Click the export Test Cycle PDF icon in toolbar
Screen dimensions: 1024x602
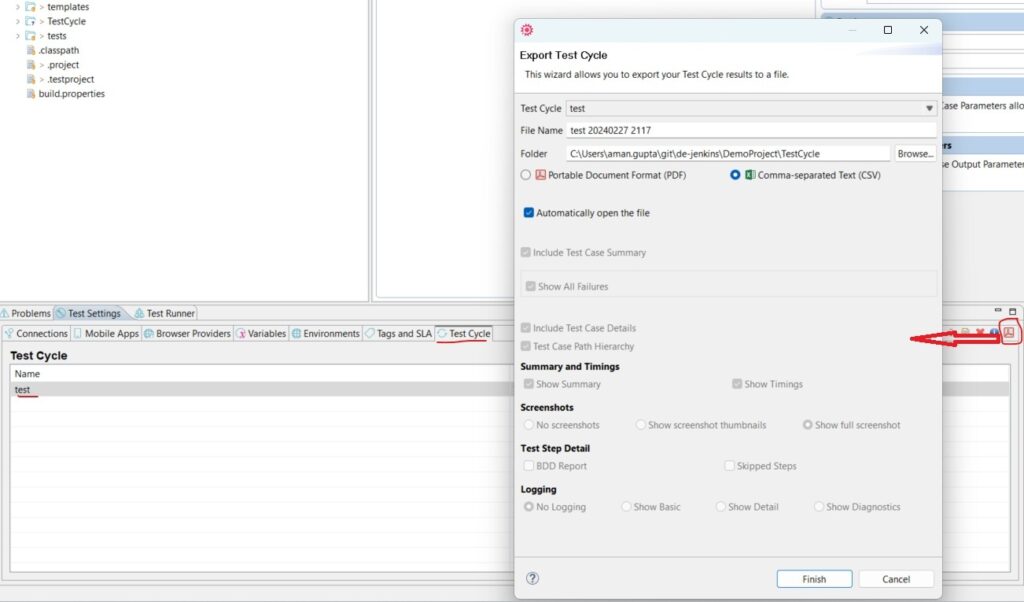point(1009,333)
